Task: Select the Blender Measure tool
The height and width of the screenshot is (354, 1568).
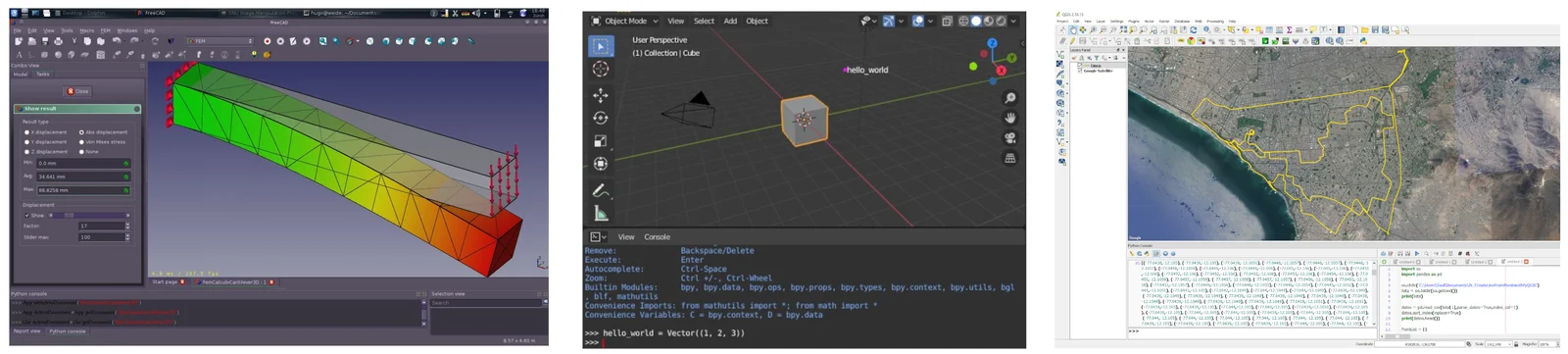Action: [601, 214]
